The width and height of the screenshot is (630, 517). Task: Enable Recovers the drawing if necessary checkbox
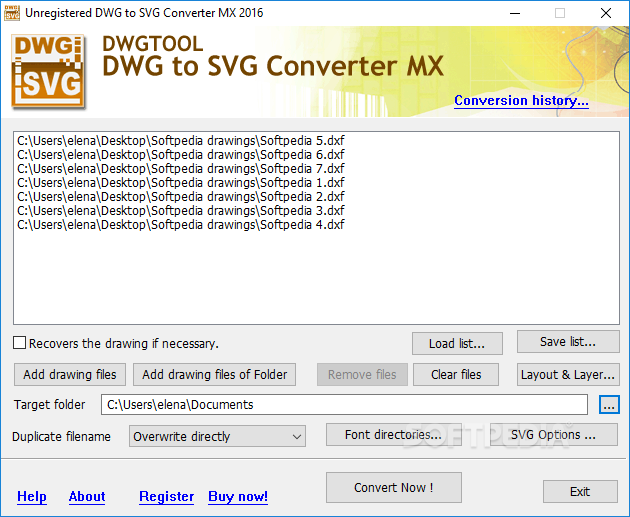tap(19, 343)
